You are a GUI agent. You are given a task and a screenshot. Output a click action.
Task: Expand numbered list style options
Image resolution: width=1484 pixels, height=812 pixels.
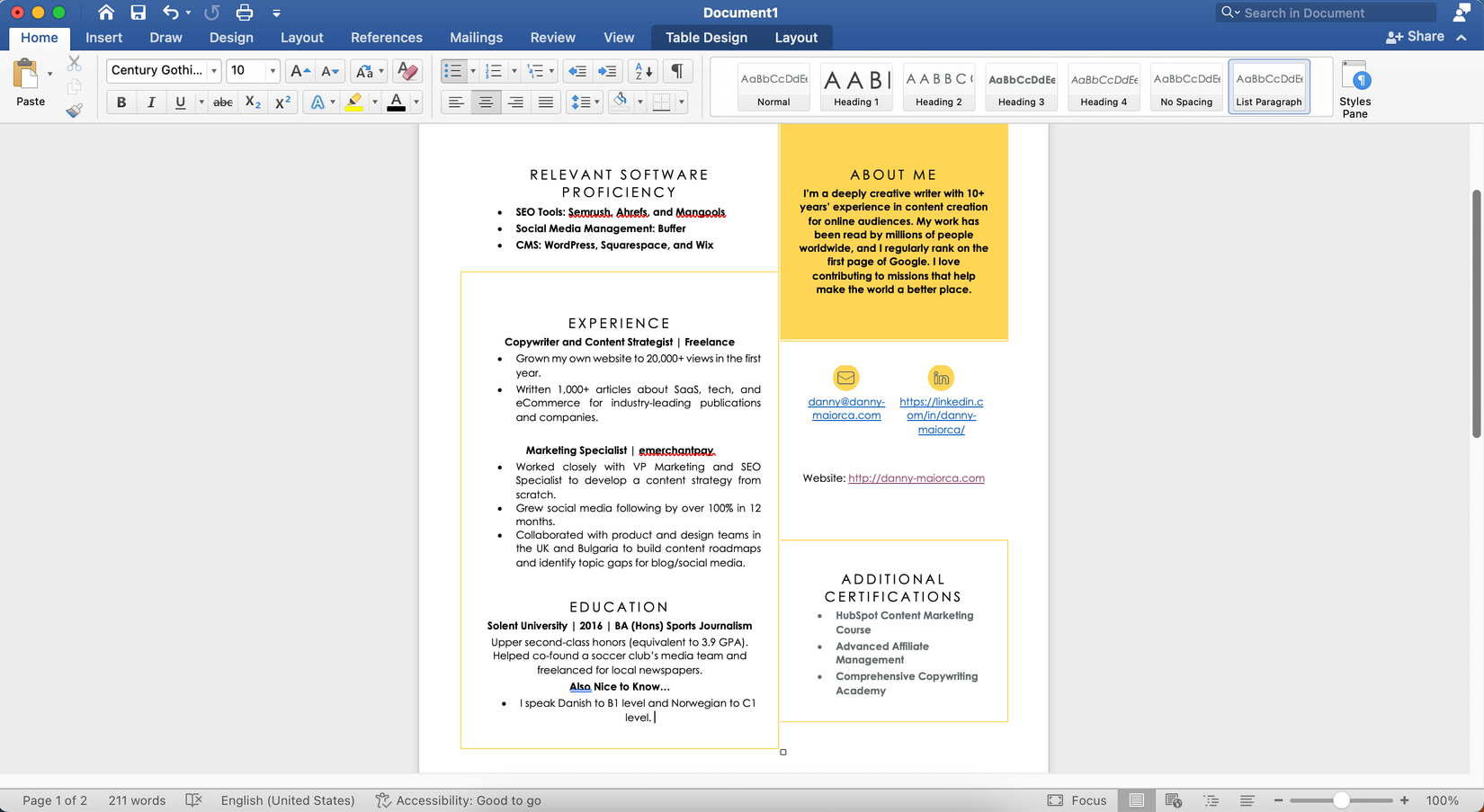pyautogui.click(x=514, y=71)
